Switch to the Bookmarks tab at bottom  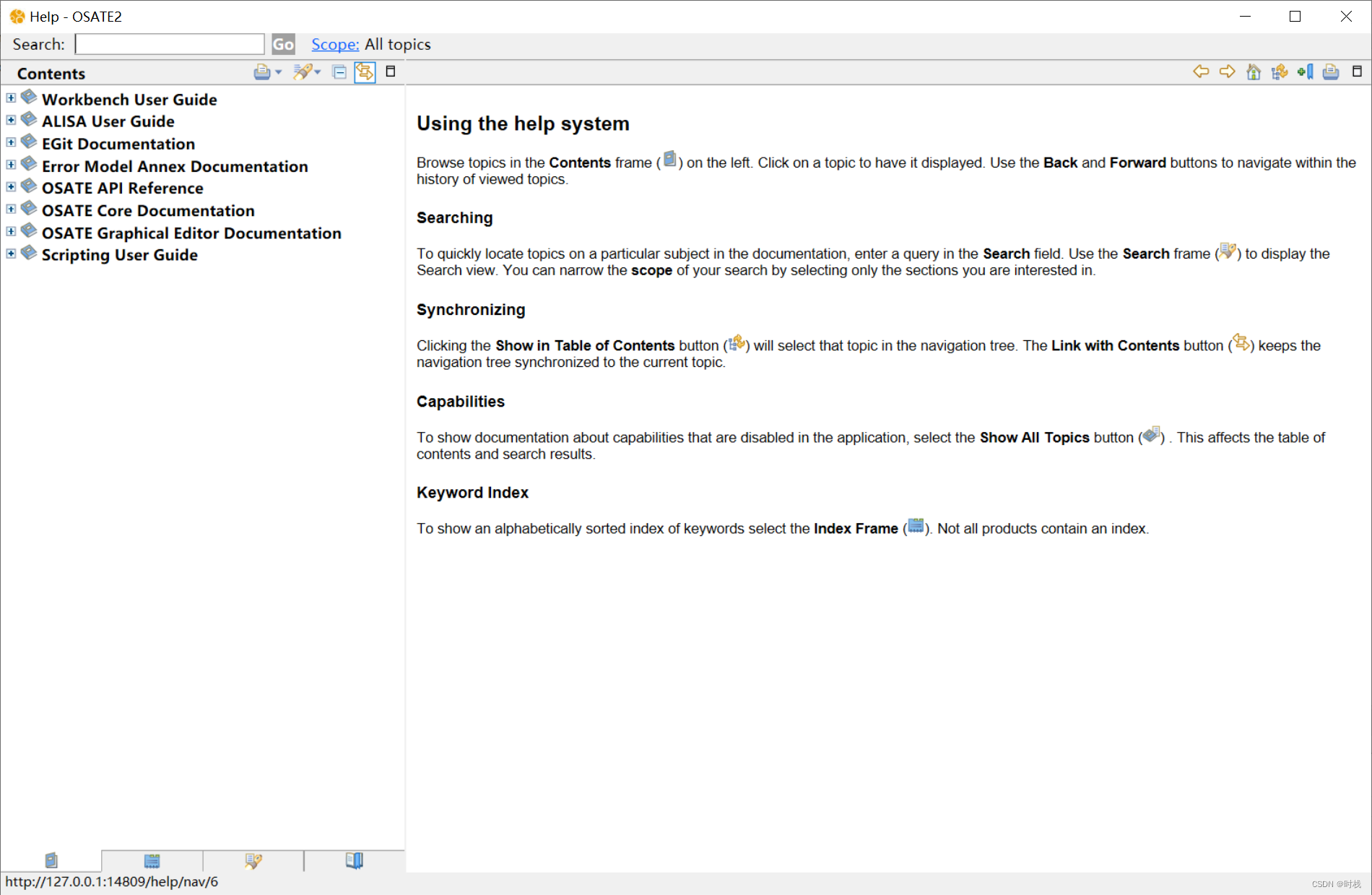pyautogui.click(x=354, y=860)
